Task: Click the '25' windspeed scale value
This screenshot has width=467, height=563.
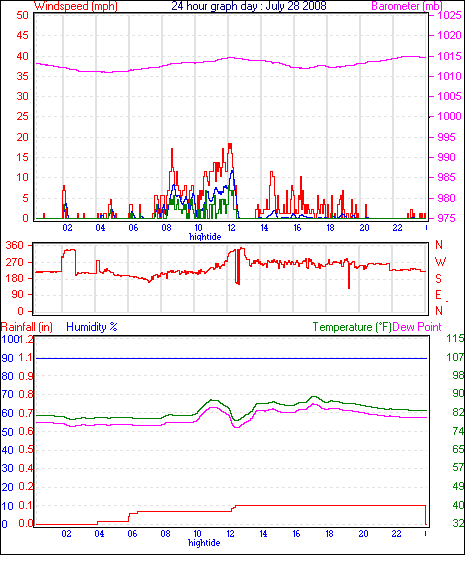Action: 22,116
